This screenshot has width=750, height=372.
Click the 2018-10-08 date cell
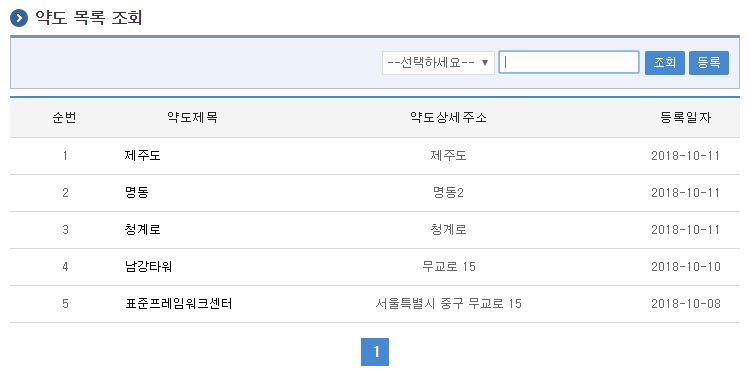point(686,304)
